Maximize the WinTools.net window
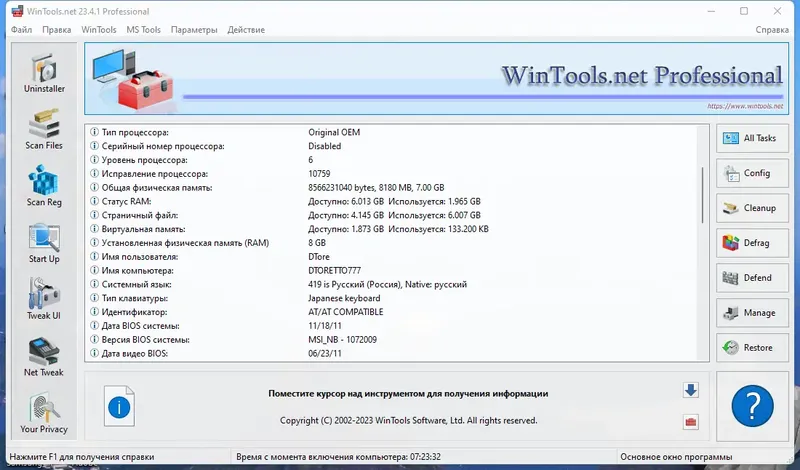The width and height of the screenshot is (800, 470). click(744, 11)
